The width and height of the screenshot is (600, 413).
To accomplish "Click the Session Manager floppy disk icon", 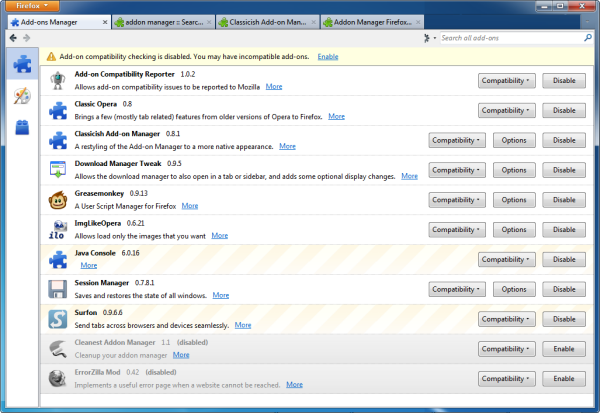I will coord(58,289).
